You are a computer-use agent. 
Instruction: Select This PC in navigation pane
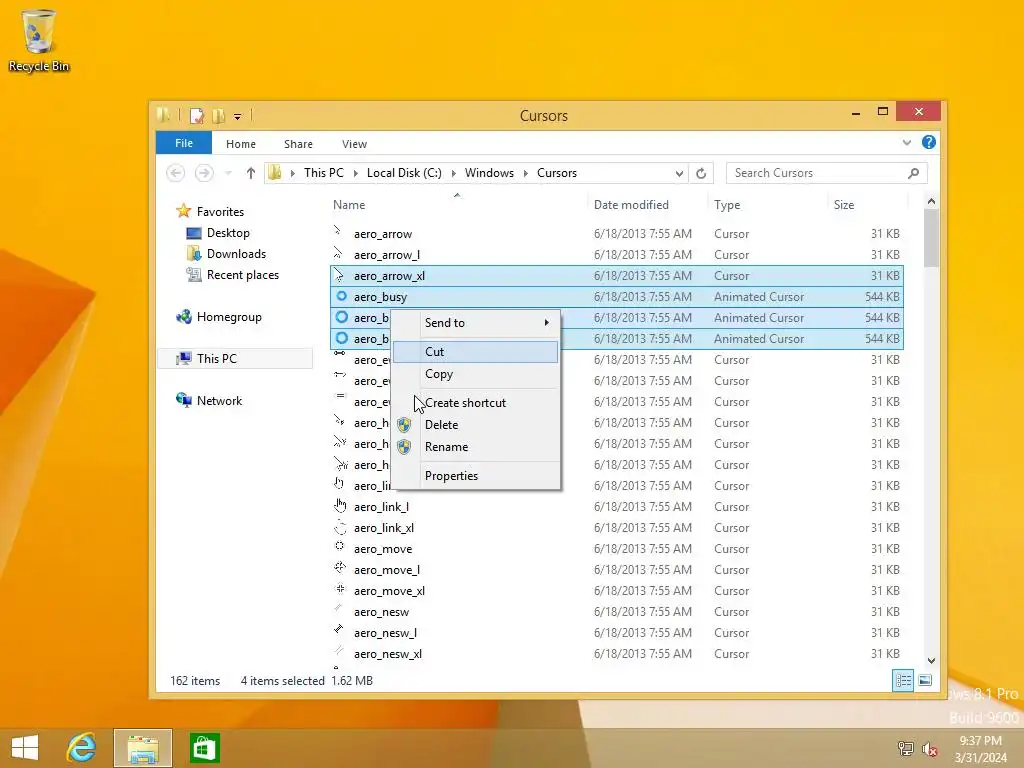(x=216, y=359)
